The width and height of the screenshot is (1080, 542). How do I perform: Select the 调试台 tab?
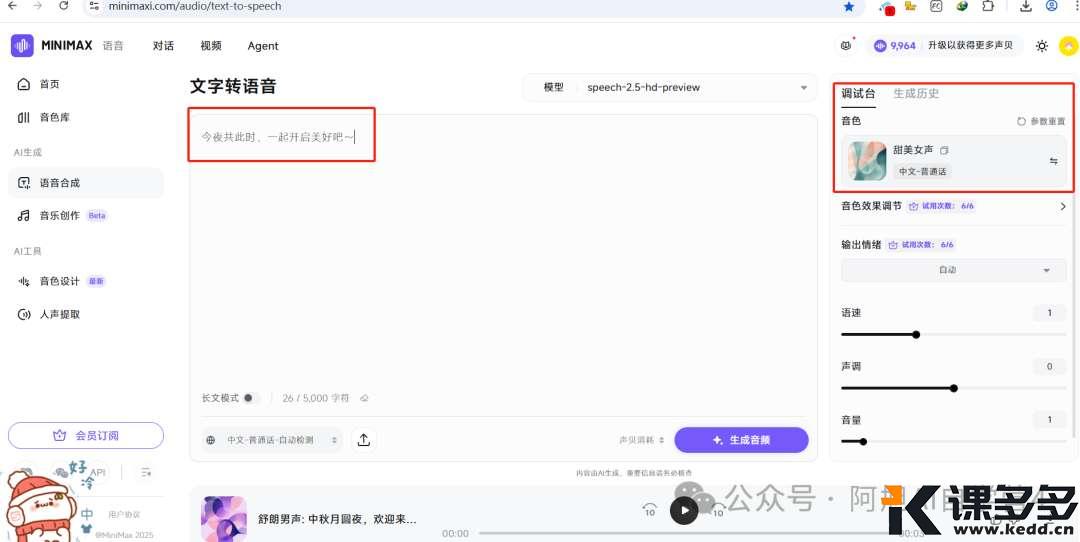pos(858,94)
